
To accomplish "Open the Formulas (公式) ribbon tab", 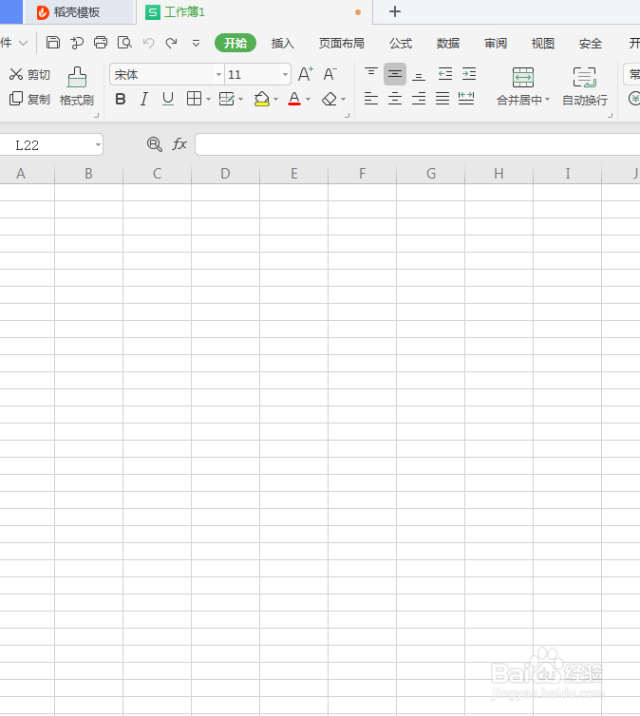I will coord(401,43).
